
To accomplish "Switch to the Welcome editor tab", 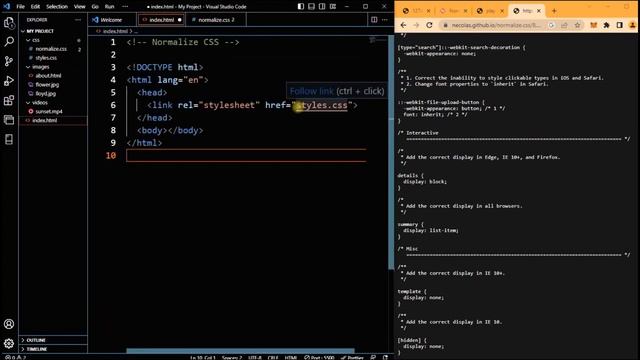I will tap(111, 20).
